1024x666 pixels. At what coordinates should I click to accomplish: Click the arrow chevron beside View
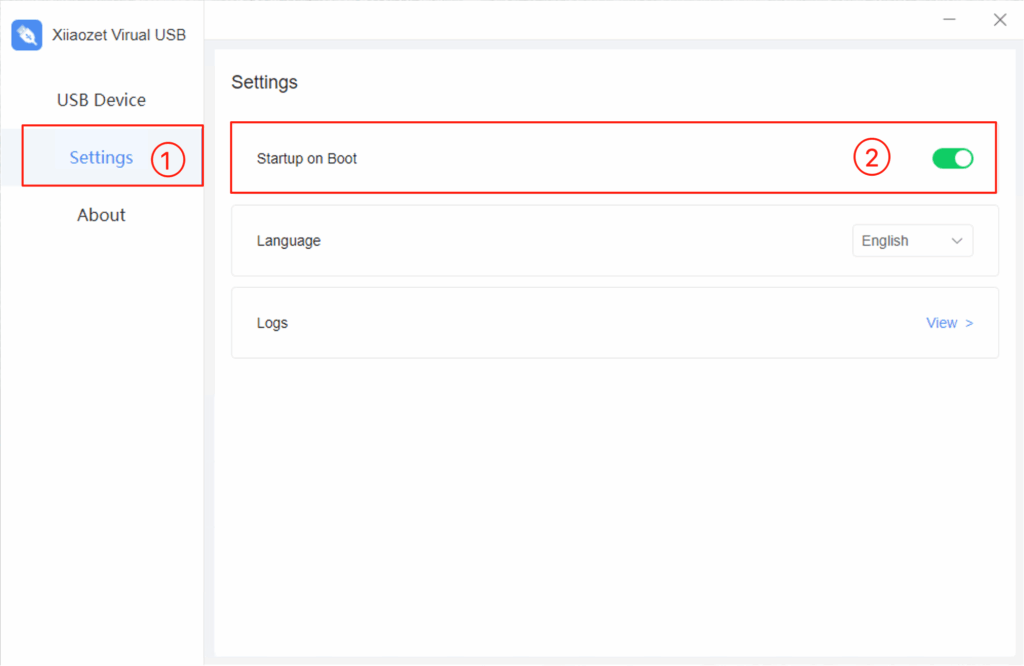[969, 323]
